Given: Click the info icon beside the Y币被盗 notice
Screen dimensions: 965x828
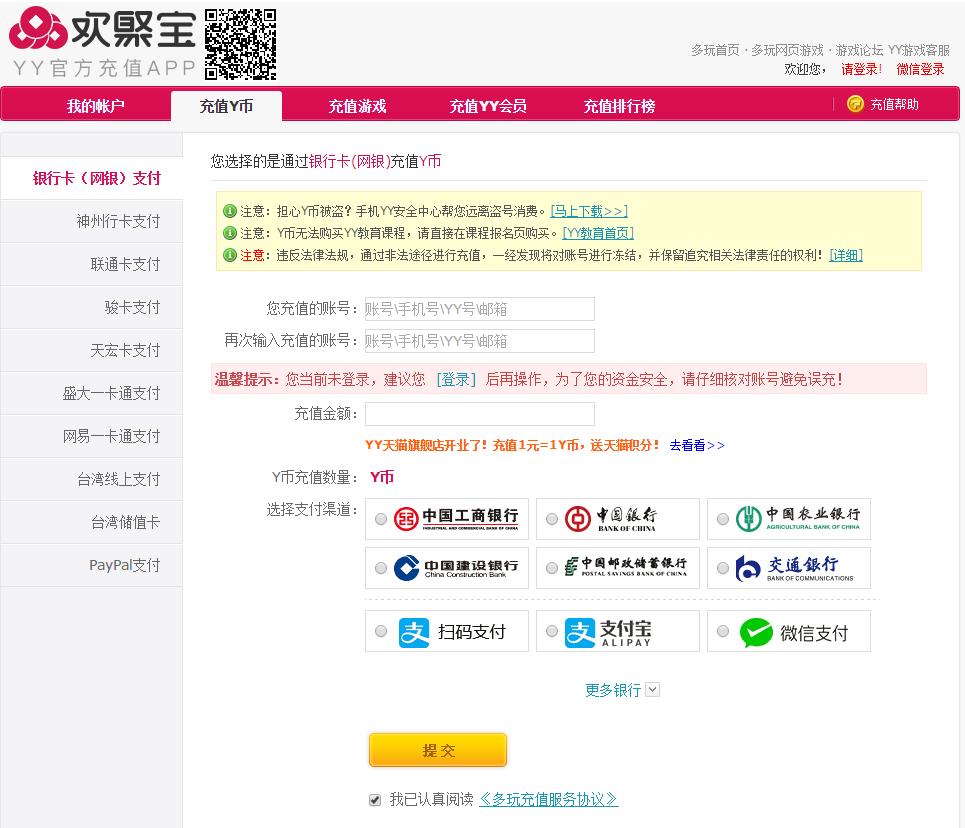Looking at the screenshot, I should click(x=230, y=211).
